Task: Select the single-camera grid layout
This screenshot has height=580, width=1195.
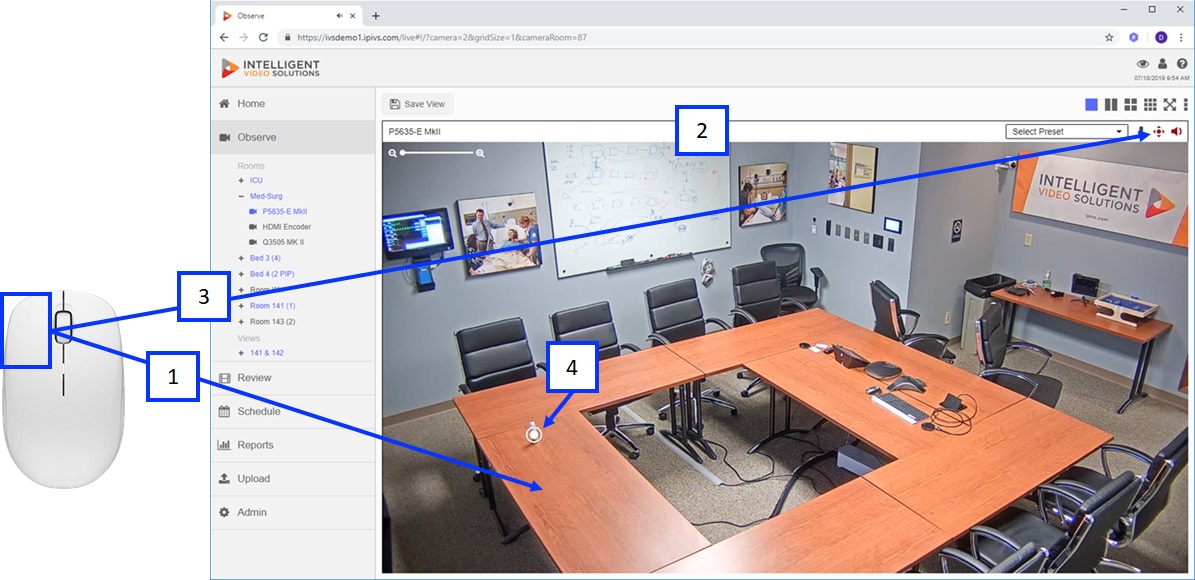Action: point(1091,104)
